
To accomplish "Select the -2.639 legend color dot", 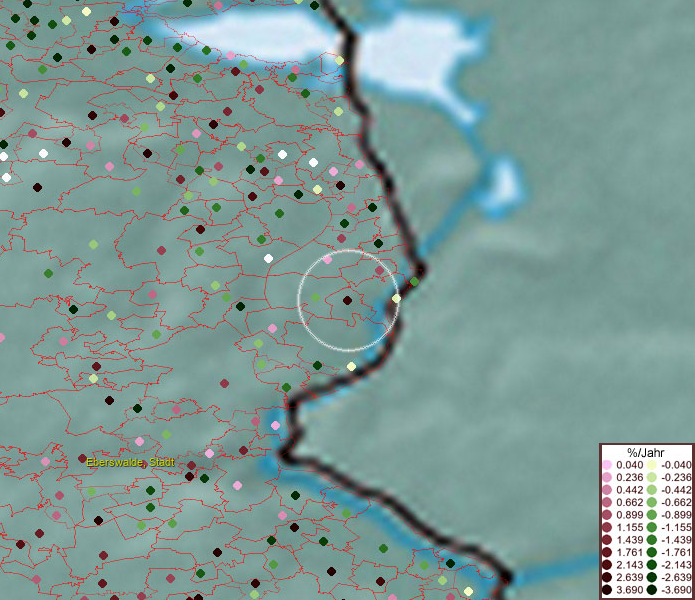I will coord(652,577).
